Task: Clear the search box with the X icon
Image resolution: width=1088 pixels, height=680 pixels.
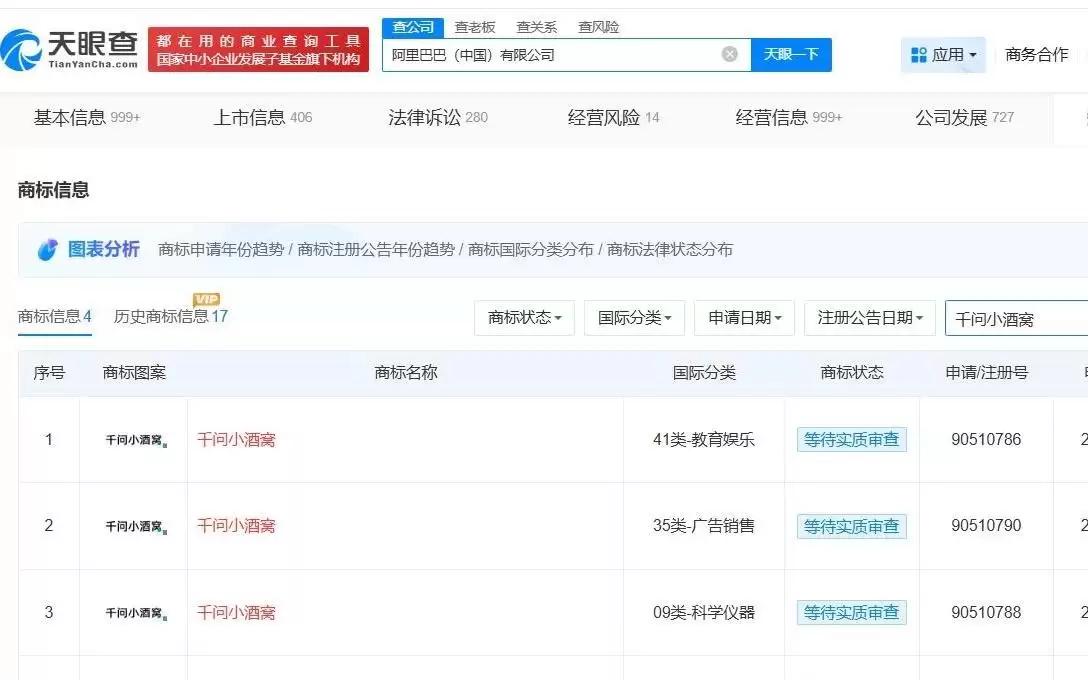Action: pyautogui.click(x=729, y=54)
